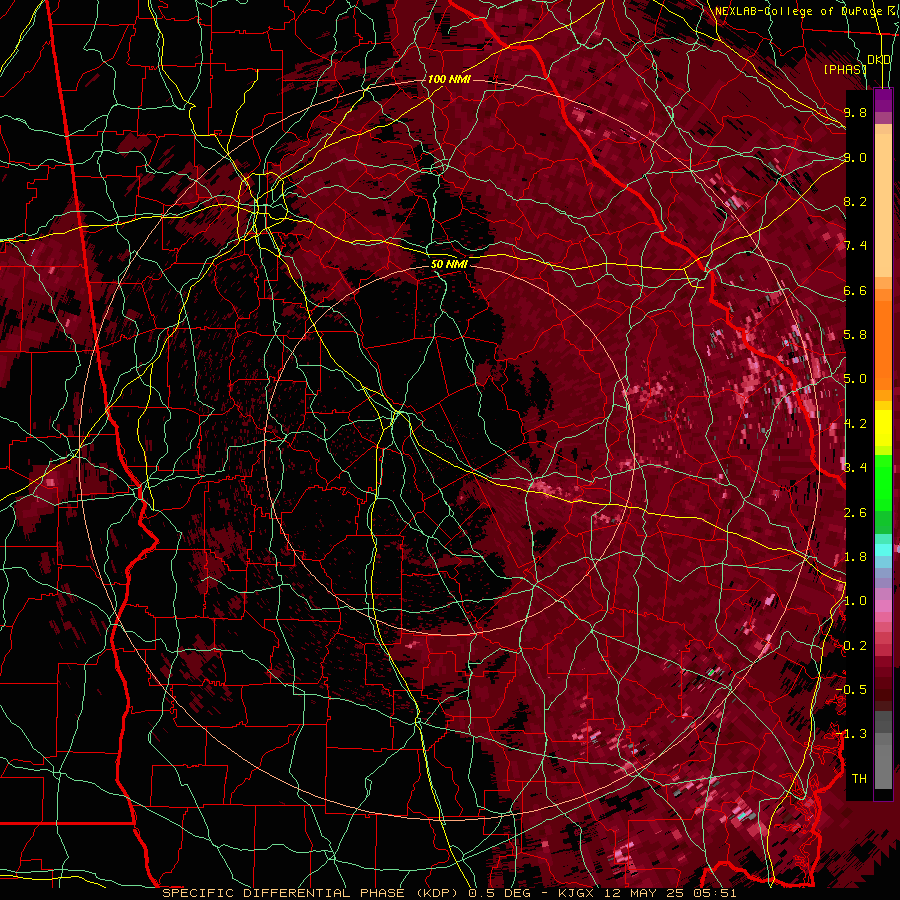Click the -1.3 value on the color scale
The width and height of the screenshot is (900, 900).
pyautogui.click(x=851, y=734)
